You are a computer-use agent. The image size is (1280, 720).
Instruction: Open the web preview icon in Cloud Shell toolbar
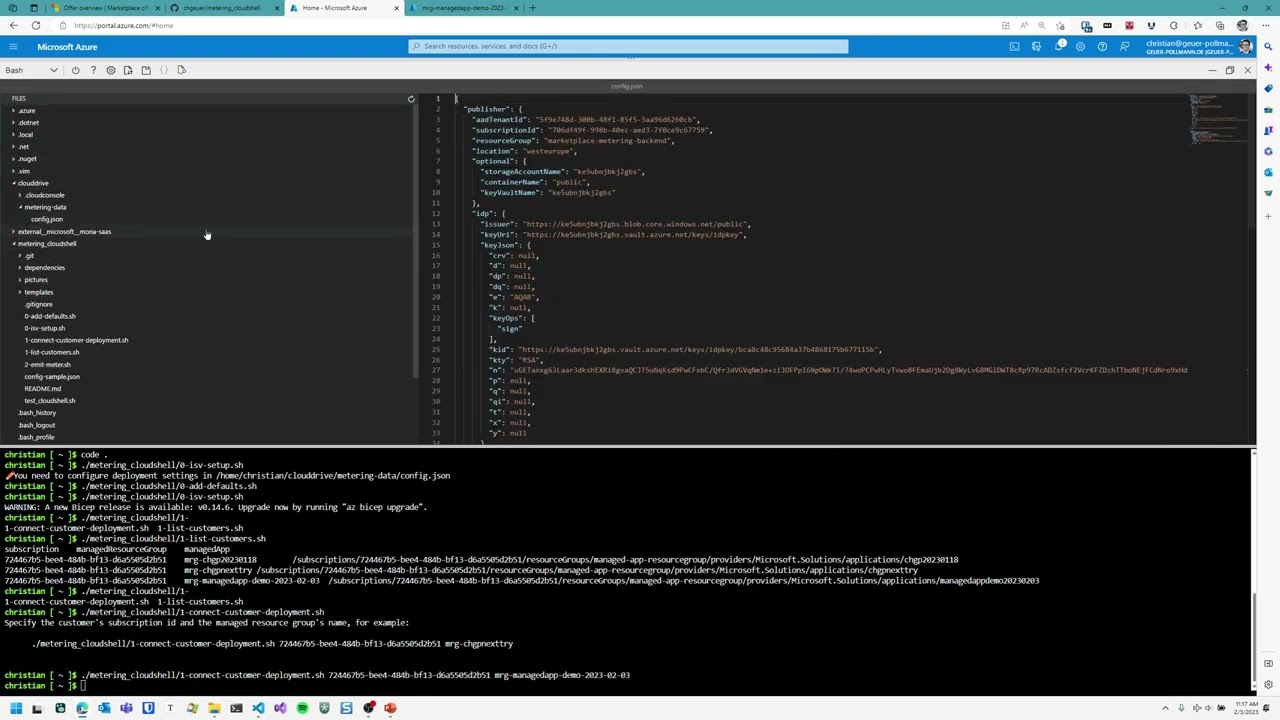click(181, 70)
